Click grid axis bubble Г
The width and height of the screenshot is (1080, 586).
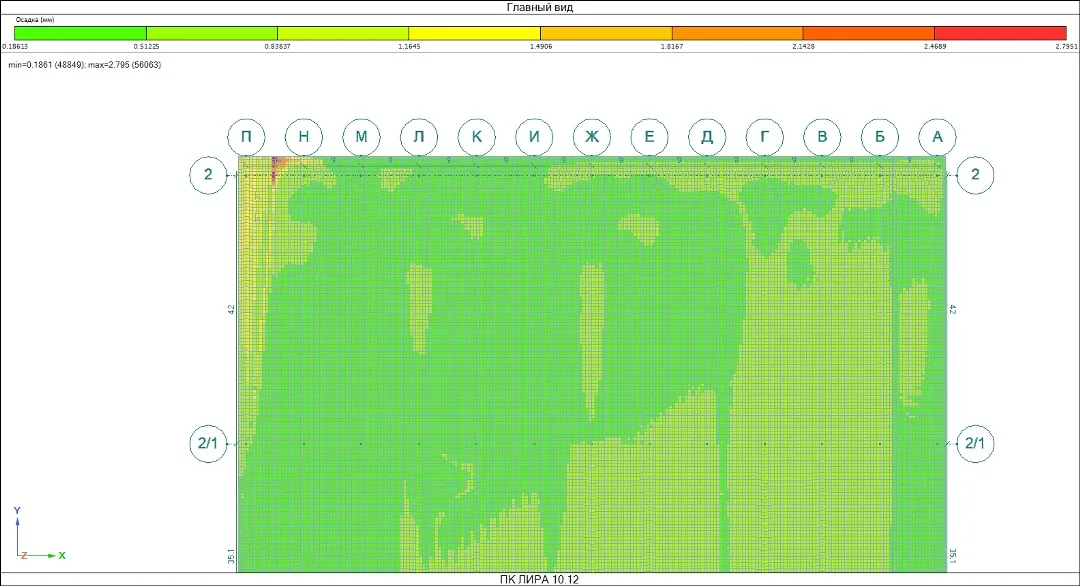pyautogui.click(x=765, y=136)
